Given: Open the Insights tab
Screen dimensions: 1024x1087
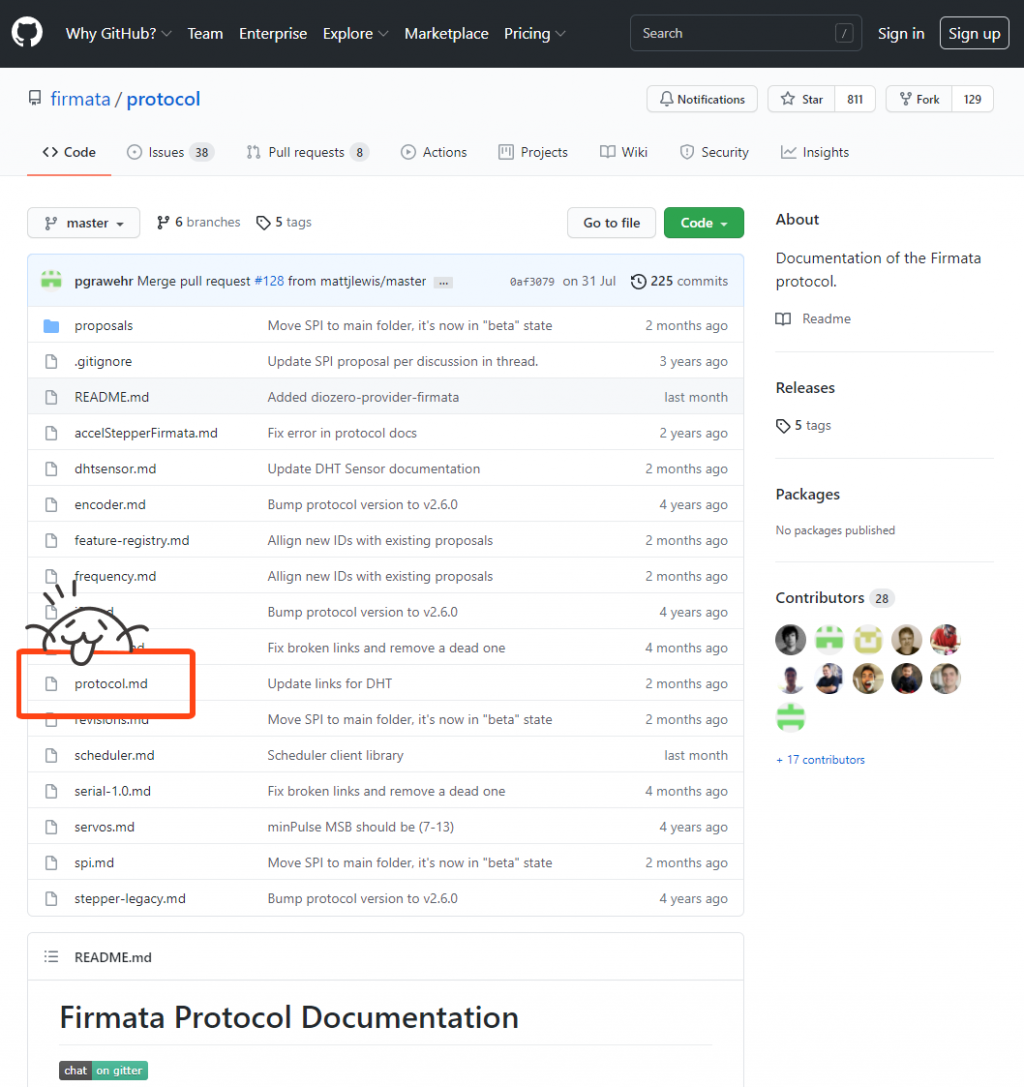Looking at the screenshot, I should coord(815,152).
